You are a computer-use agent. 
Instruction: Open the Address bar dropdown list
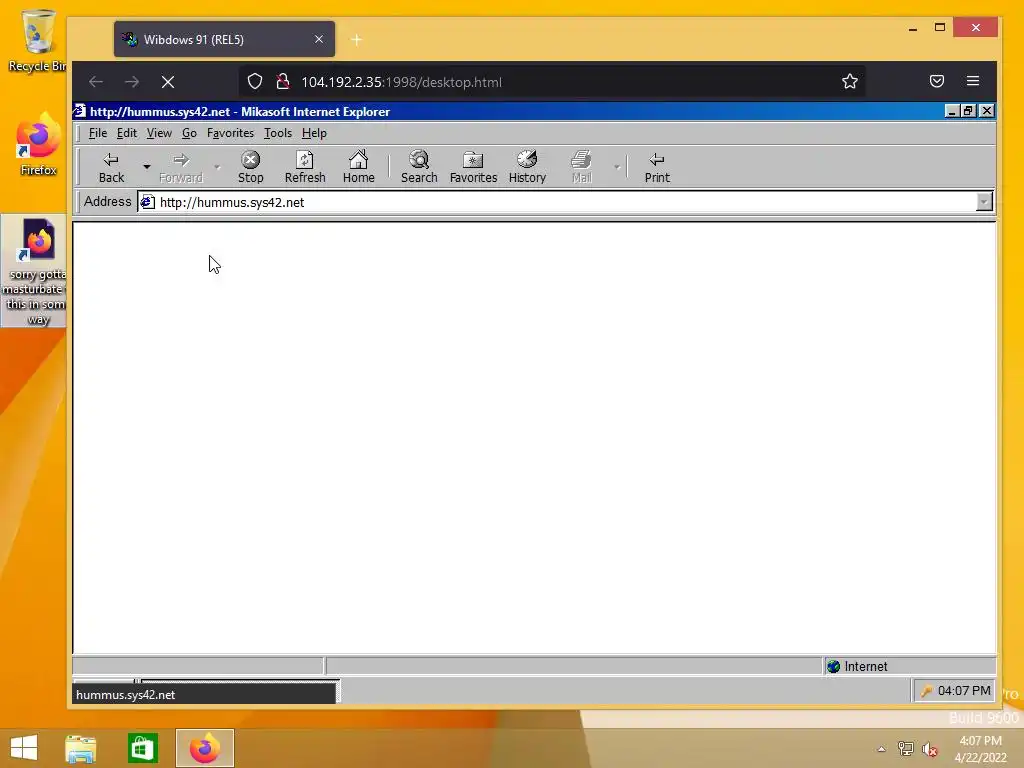(x=984, y=202)
